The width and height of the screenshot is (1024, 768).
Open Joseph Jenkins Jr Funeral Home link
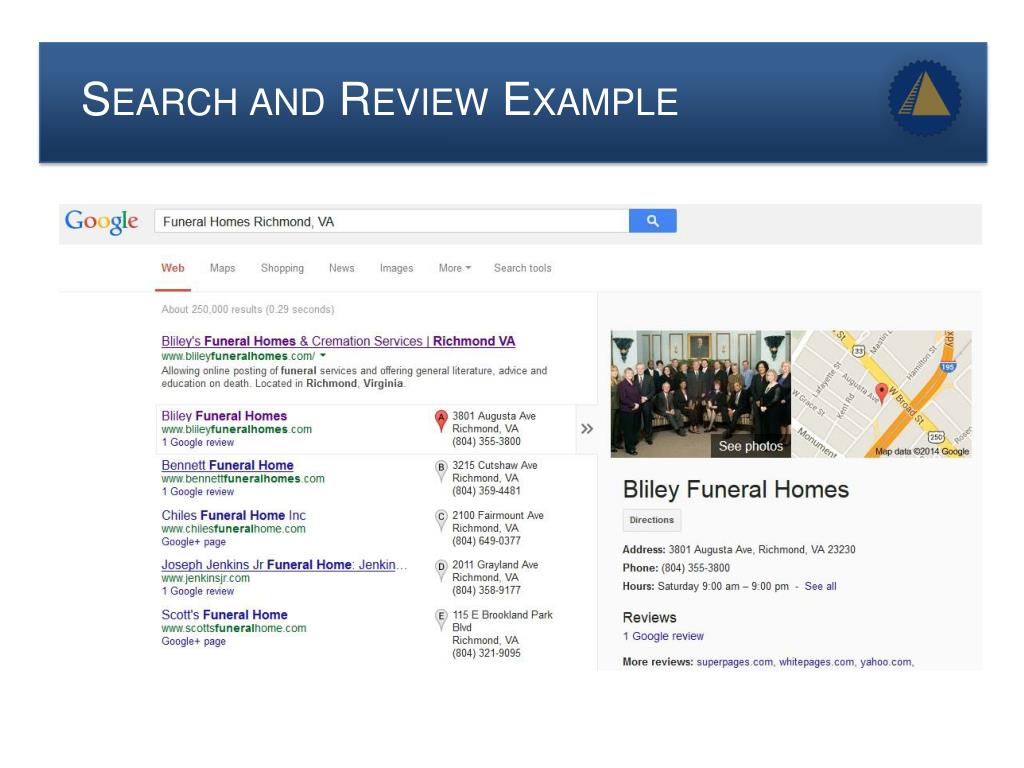[x=284, y=565]
